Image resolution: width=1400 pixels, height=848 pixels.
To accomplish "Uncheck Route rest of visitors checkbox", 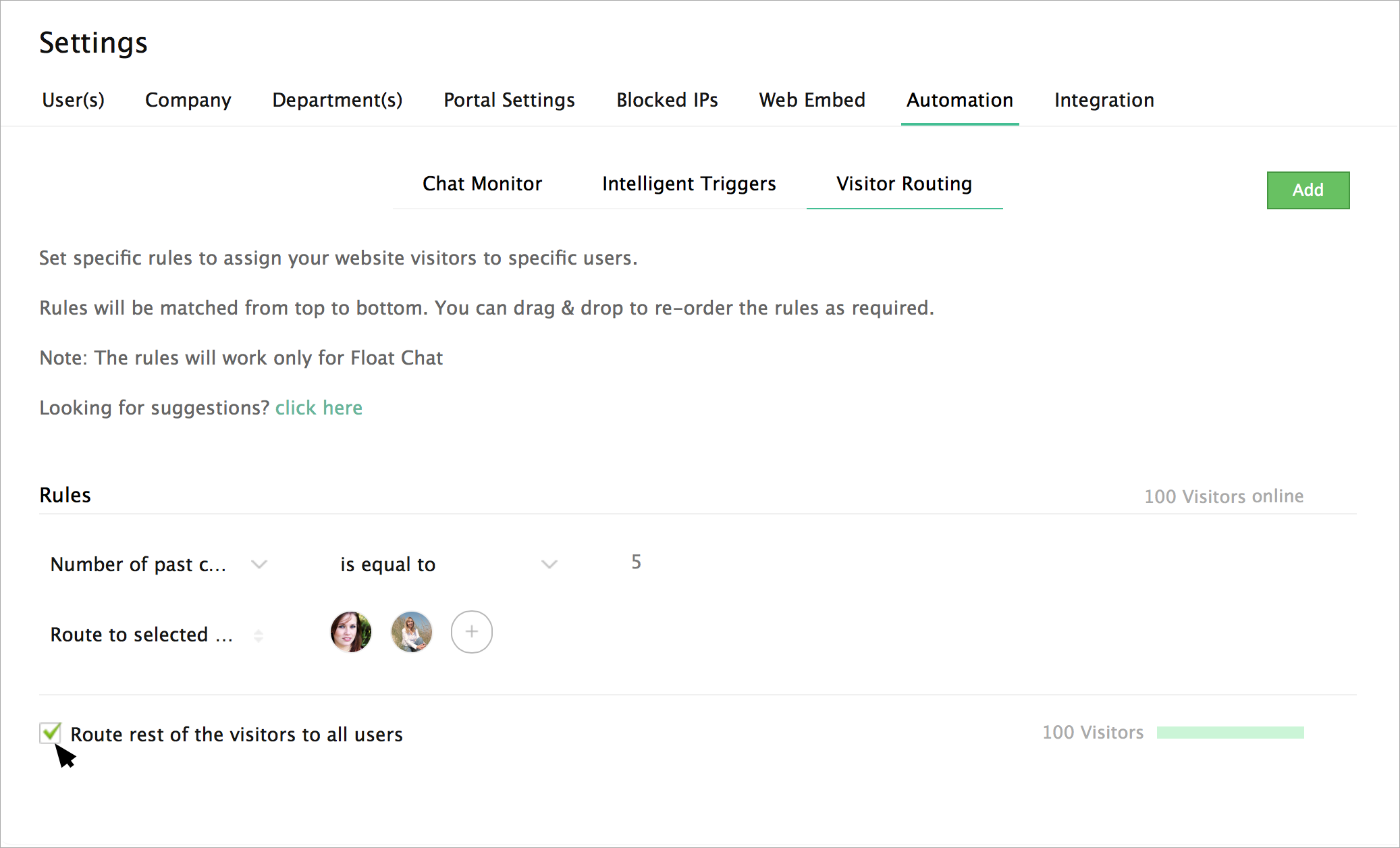I will point(51,733).
